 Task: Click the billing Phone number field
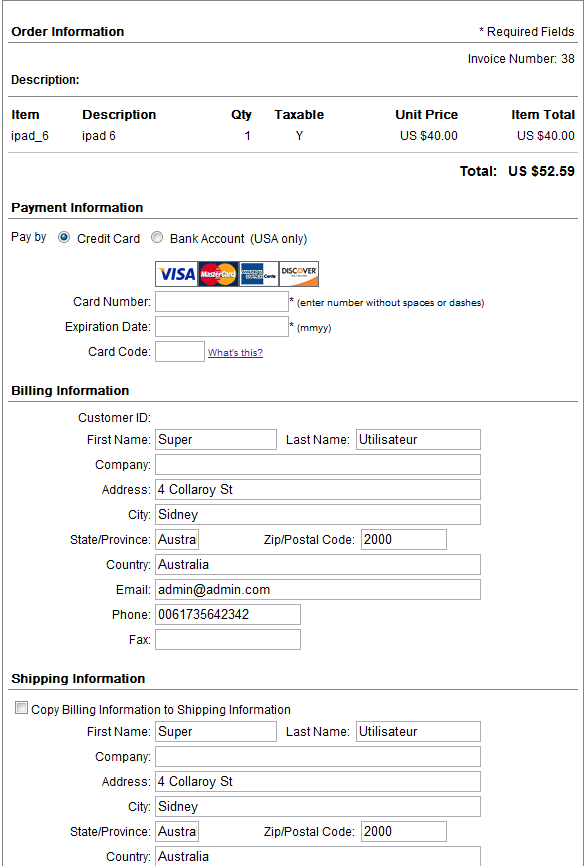click(228, 614)
